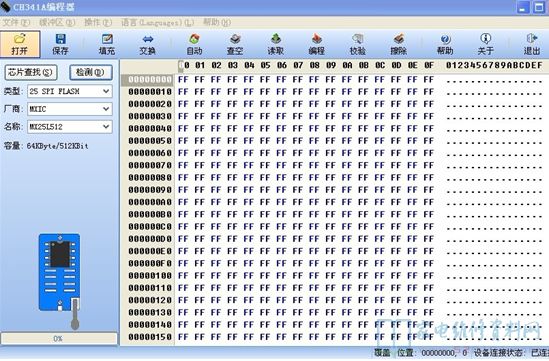Open the 文件 (File) menu

16,23
